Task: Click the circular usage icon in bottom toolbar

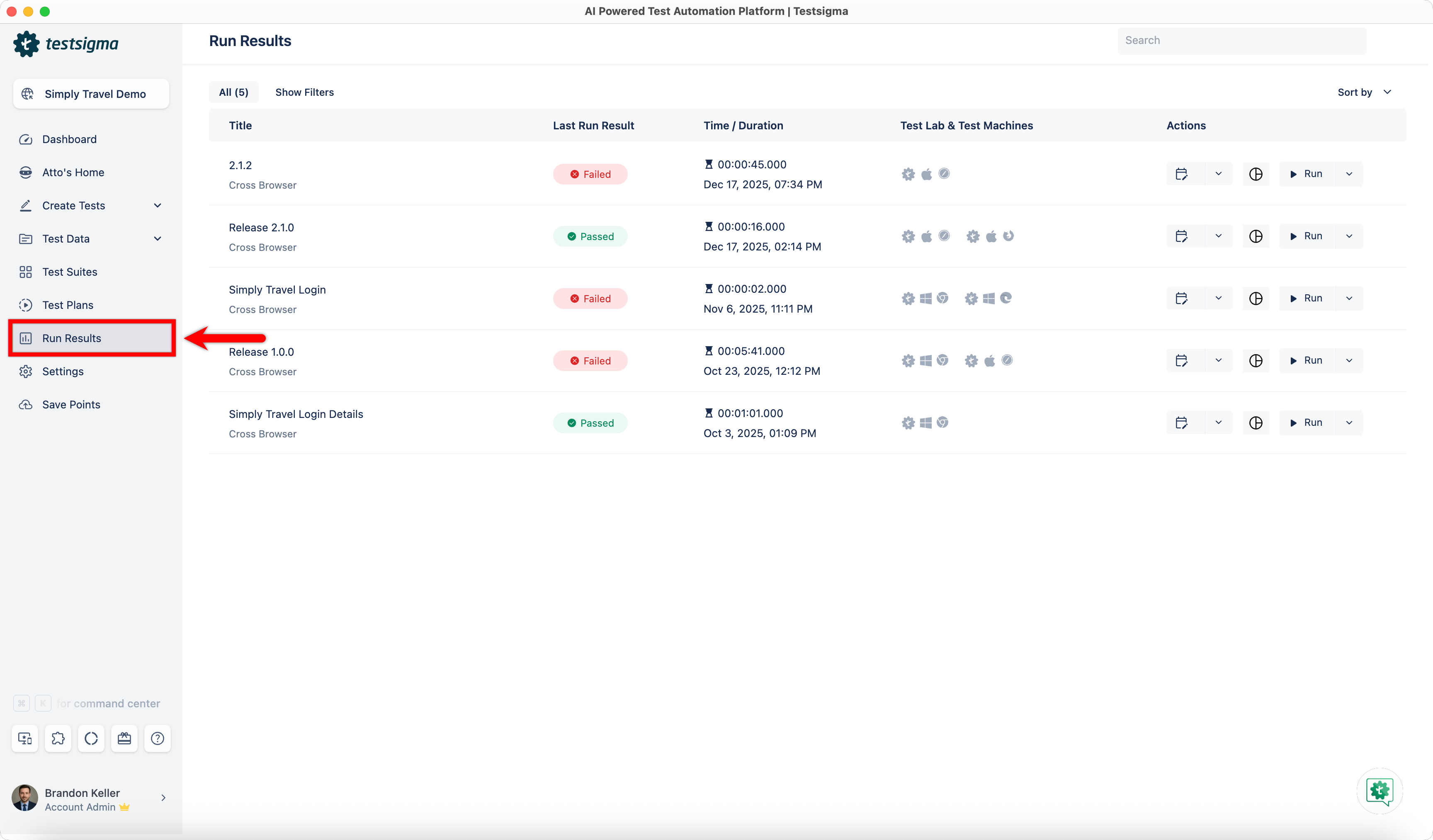Action: (91, 738)
